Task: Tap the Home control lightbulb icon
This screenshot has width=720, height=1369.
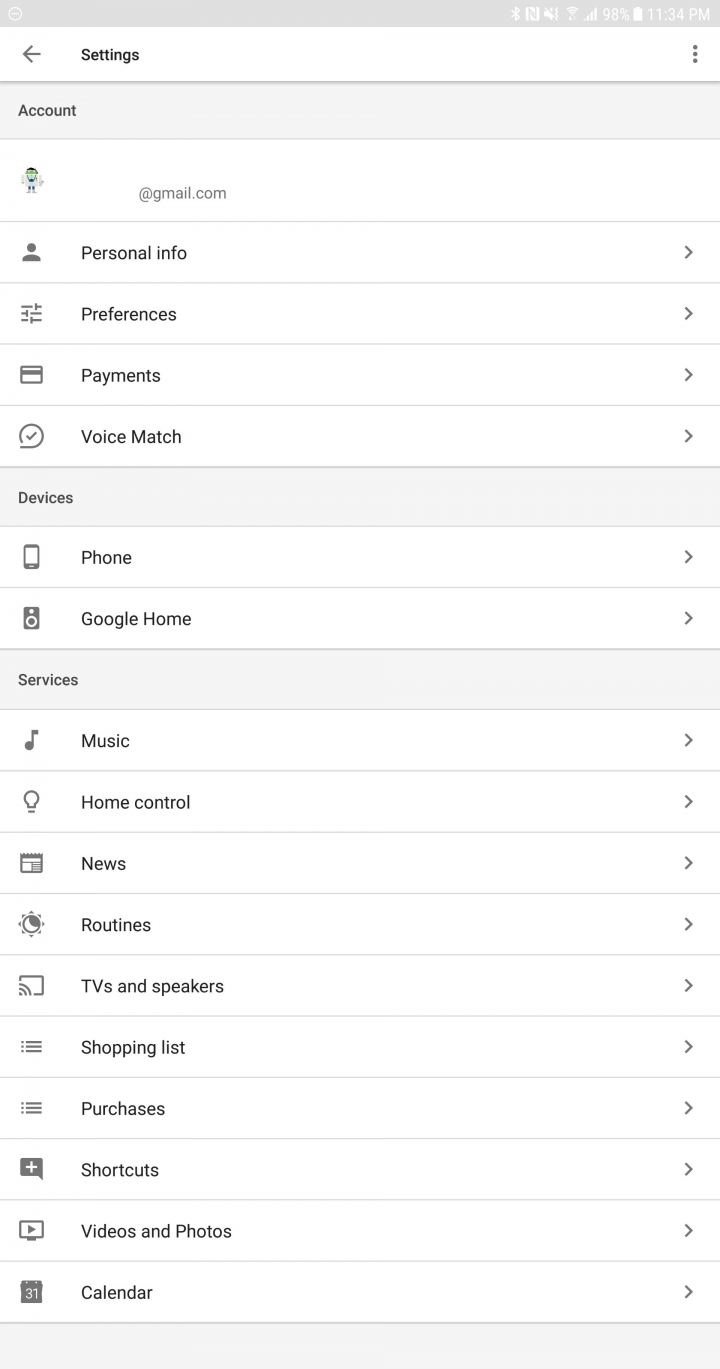Action: pos(32,801)
